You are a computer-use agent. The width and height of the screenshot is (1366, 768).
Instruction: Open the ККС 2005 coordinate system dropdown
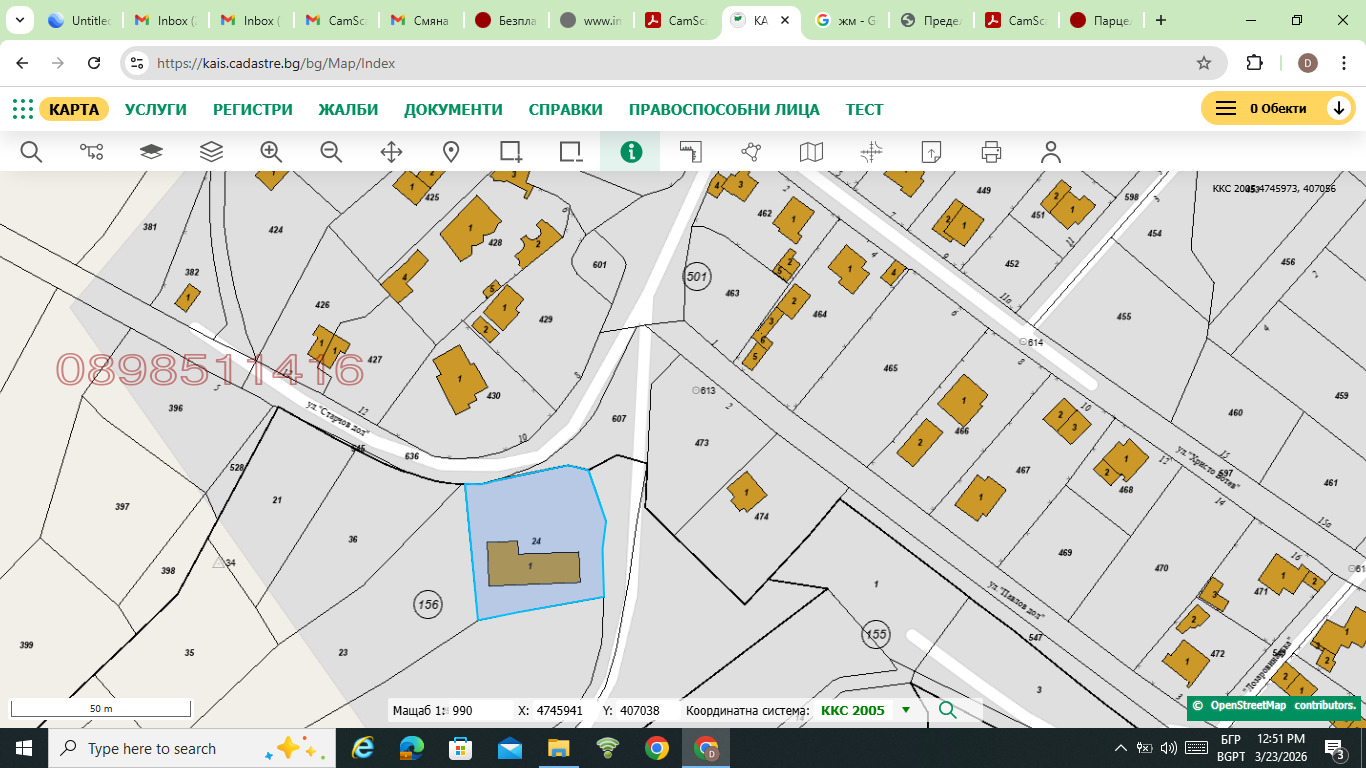[906, 711]
